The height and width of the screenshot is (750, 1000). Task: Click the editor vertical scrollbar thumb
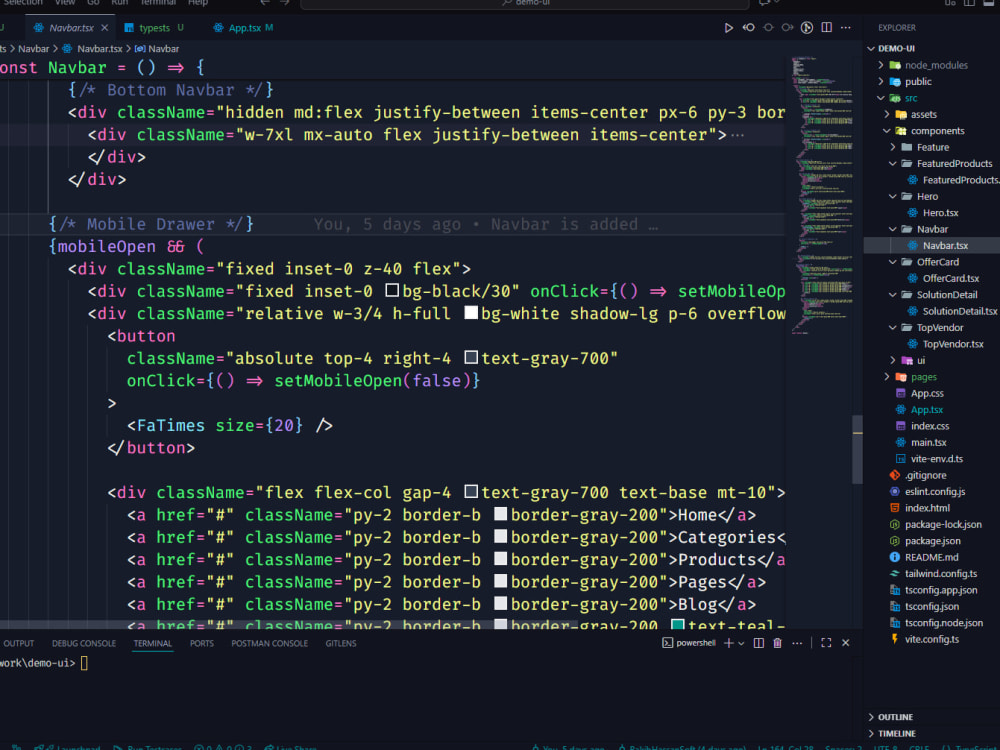pyautogui.click(x=857, y=450)
